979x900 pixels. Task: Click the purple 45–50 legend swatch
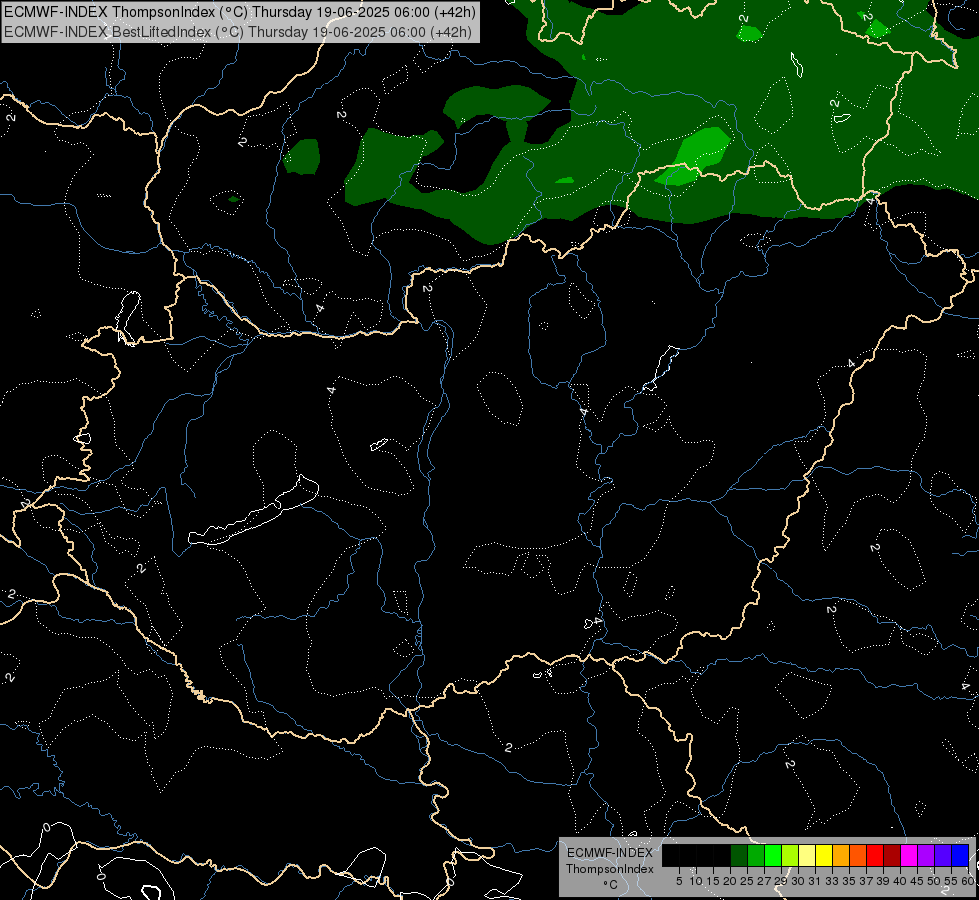pyautogui.click(x=926, y=855)
